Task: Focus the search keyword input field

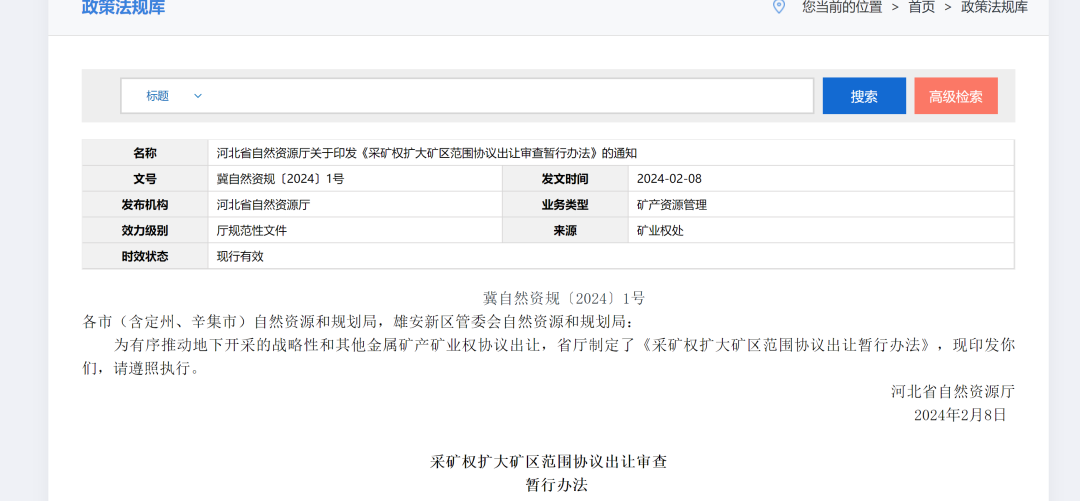Action: tap(511, 96)
